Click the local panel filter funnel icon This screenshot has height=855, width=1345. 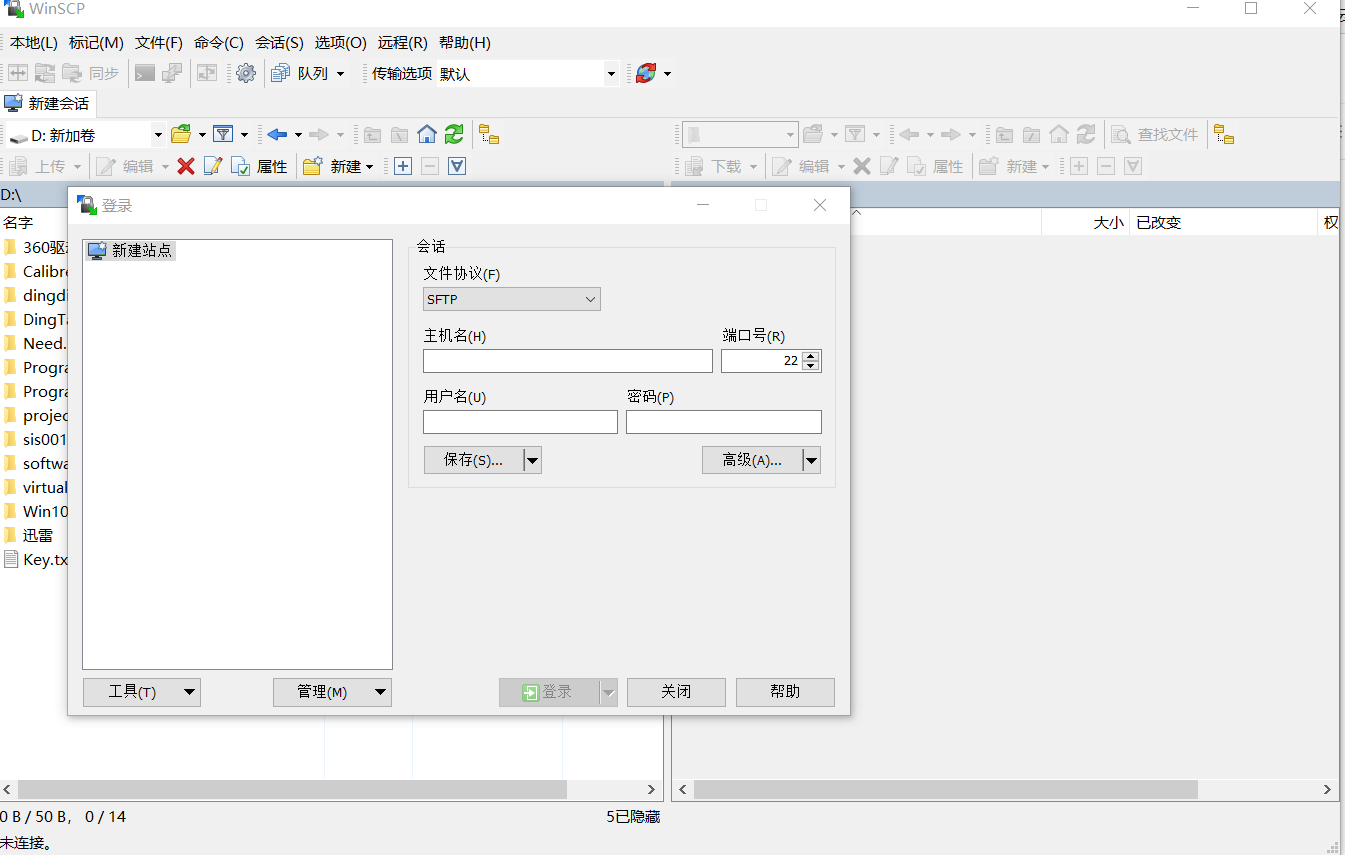pos(223,134)
